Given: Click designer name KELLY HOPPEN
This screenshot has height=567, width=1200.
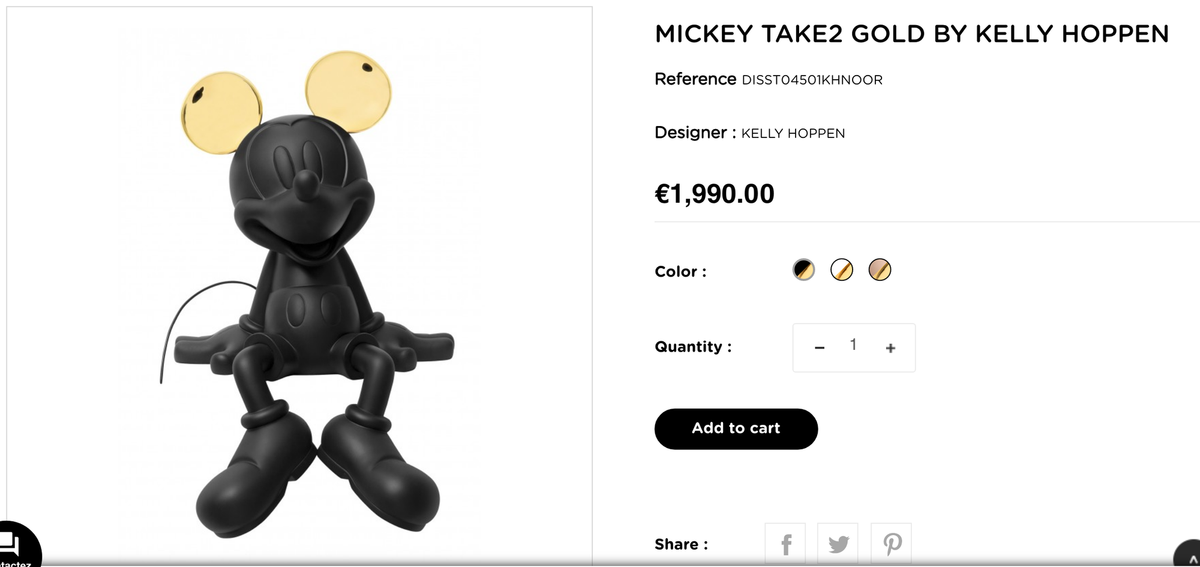Looking at the screenshot, I should tap(793, 133).
